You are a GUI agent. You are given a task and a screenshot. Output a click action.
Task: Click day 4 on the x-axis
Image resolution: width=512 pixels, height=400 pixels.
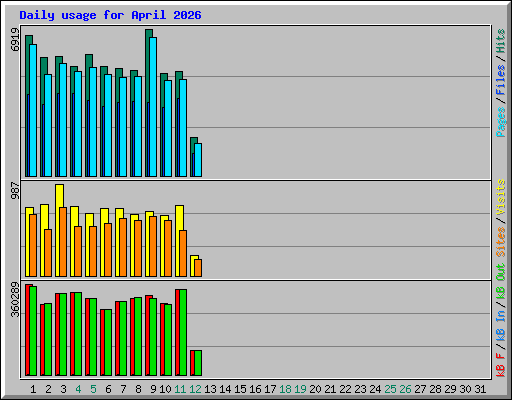[78, 389]
